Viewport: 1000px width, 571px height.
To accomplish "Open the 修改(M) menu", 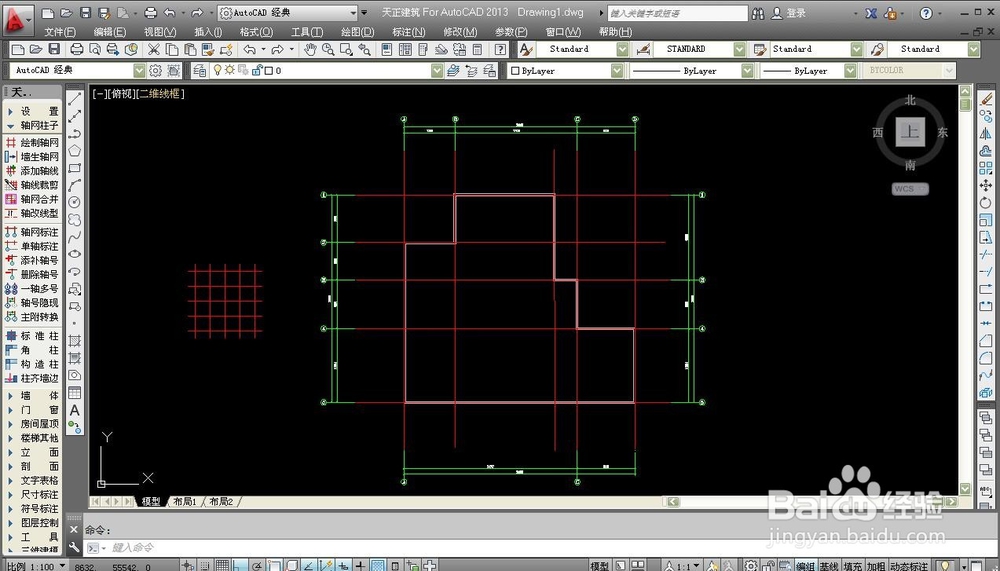I will 460,32.
